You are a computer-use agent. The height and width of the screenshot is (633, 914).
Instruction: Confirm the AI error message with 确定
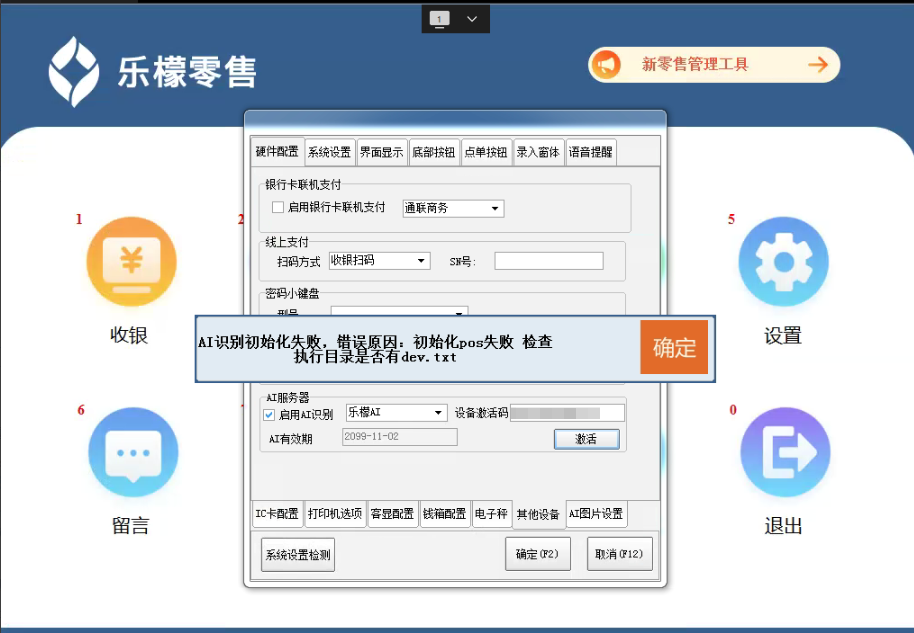click(674, 347)
